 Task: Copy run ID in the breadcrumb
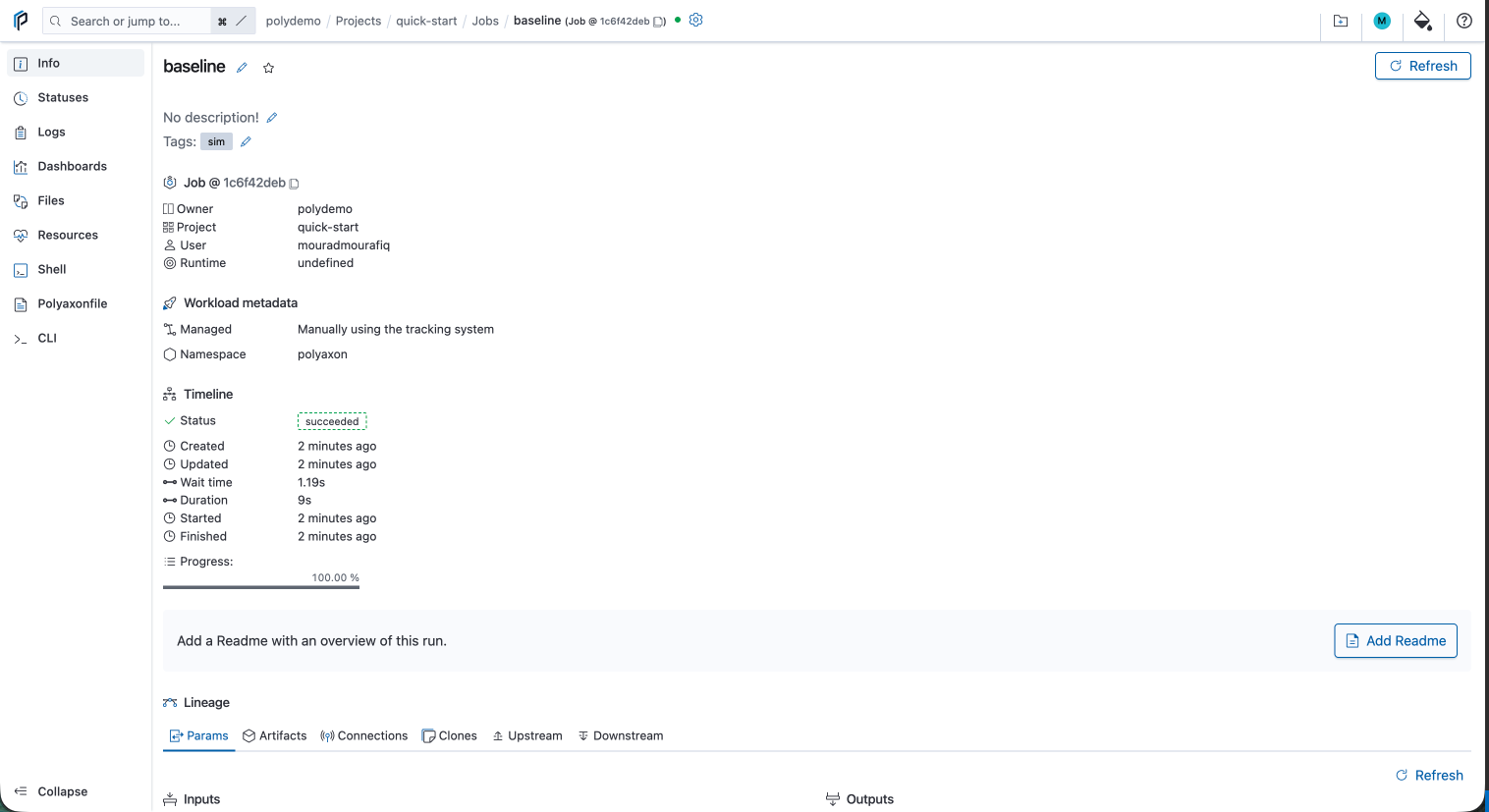point(659,22)
